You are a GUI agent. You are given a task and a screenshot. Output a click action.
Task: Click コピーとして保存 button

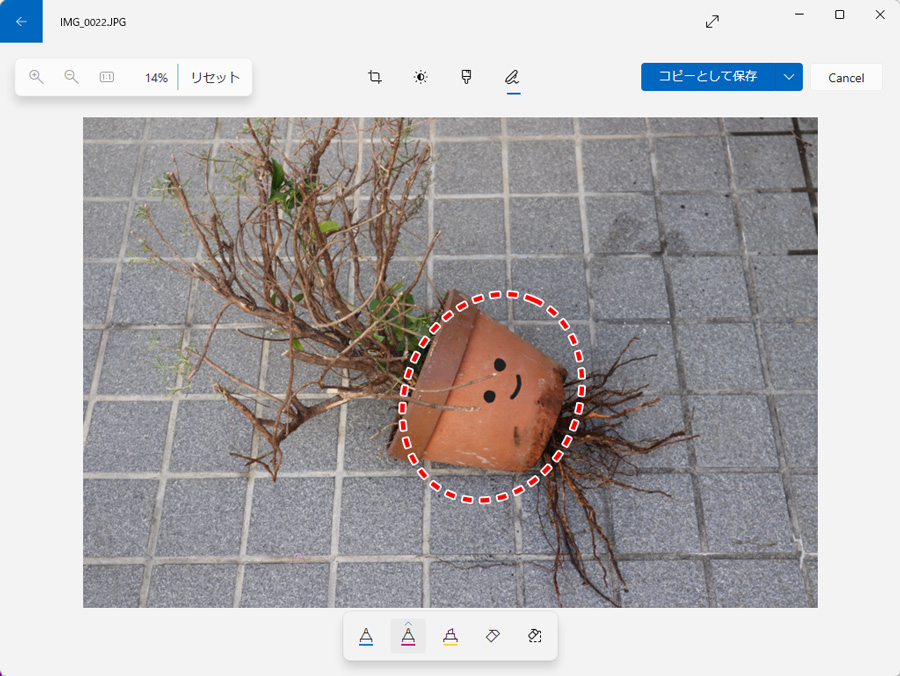707,77
